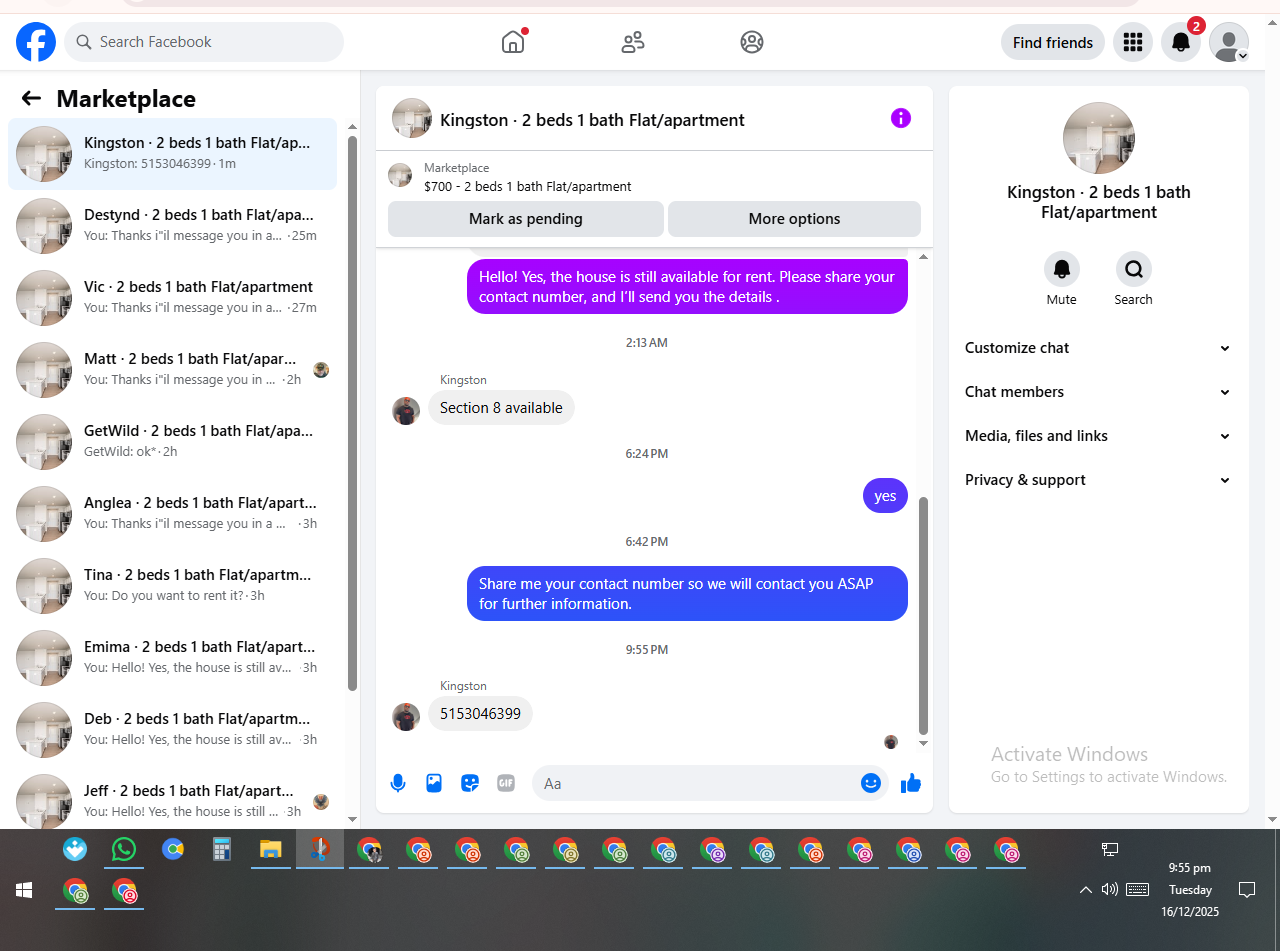Click the "5153046399" message bubble
1280x951 pixels.
pos(480,714)
